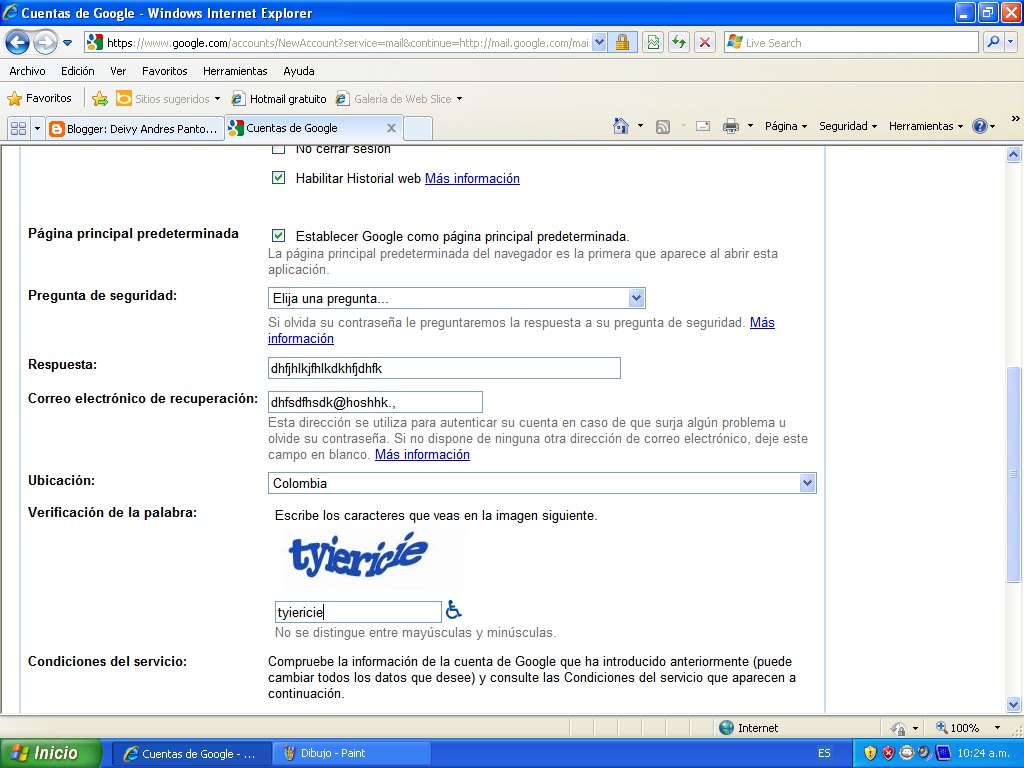Click the green Refresh arrows icon
Image resolution: width=1024 pixels, height=768 pixels.
pyautogui.click(x=679, y=43)
